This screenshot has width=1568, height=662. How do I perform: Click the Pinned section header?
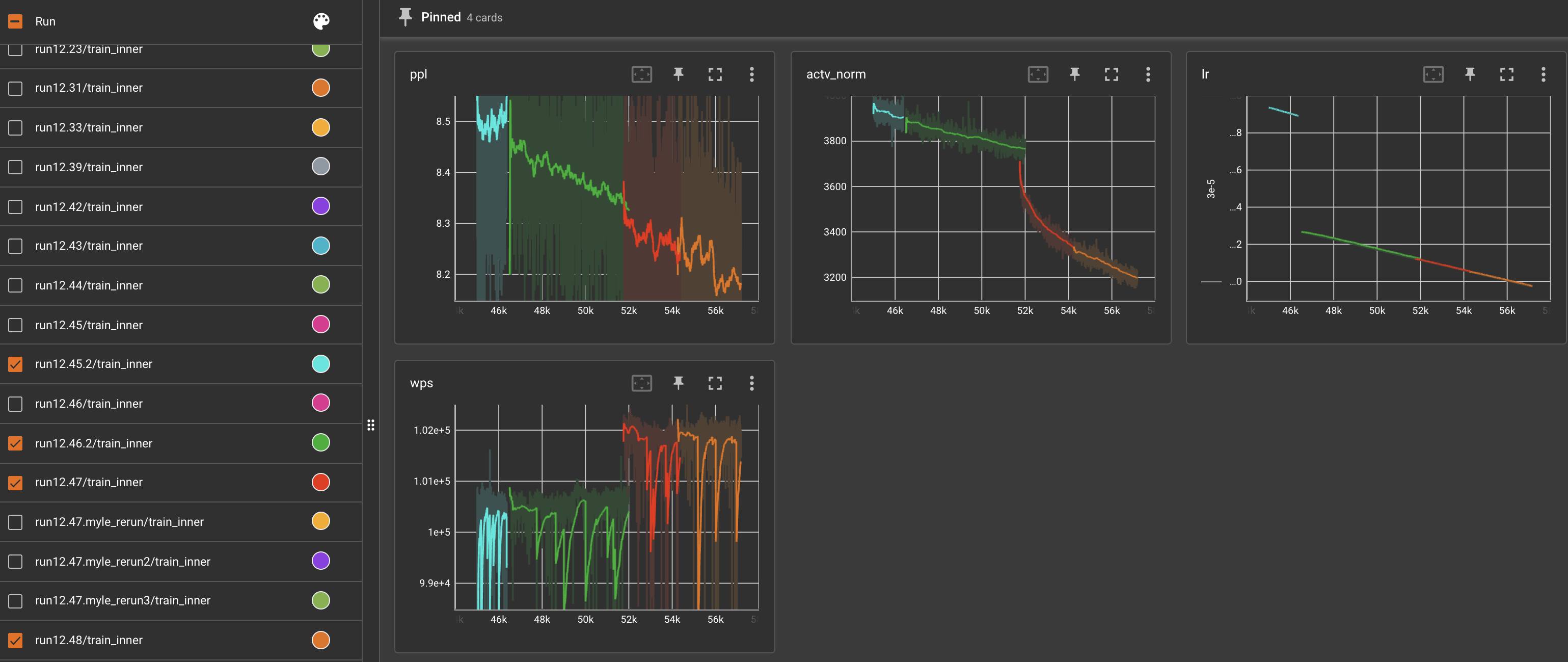[441, 17]
